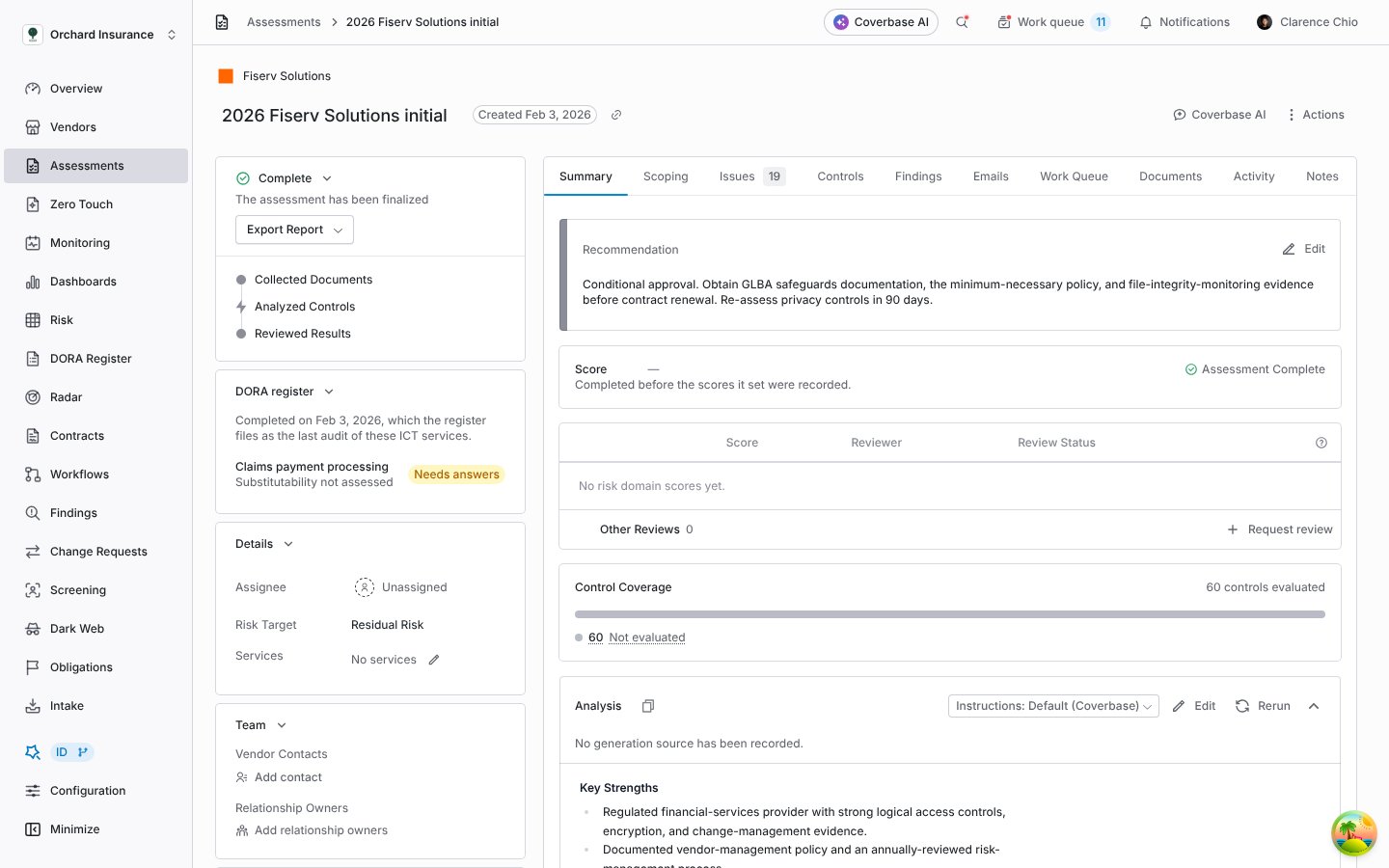Switch to the Issues tab

[751, 176]
